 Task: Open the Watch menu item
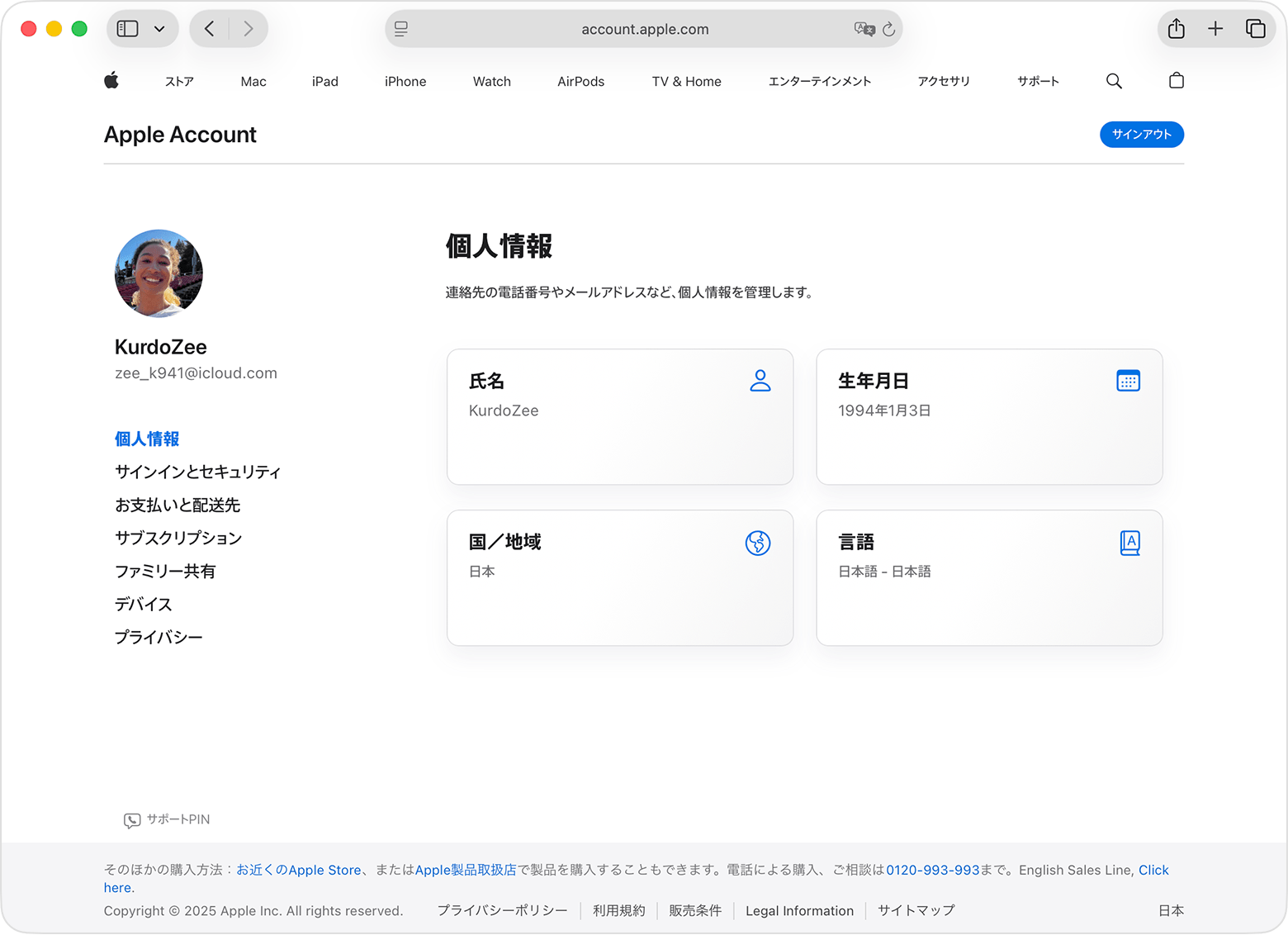[492, 81]
